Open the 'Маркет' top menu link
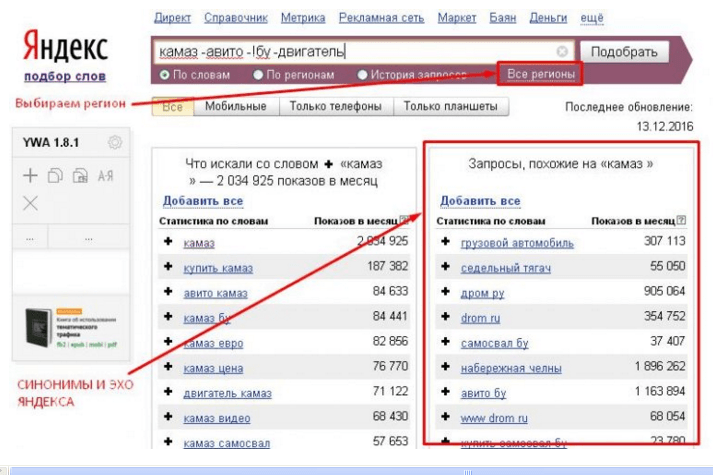Image resolution: width=713 pixels, height=475 pixels. click(x=457, y=18)
